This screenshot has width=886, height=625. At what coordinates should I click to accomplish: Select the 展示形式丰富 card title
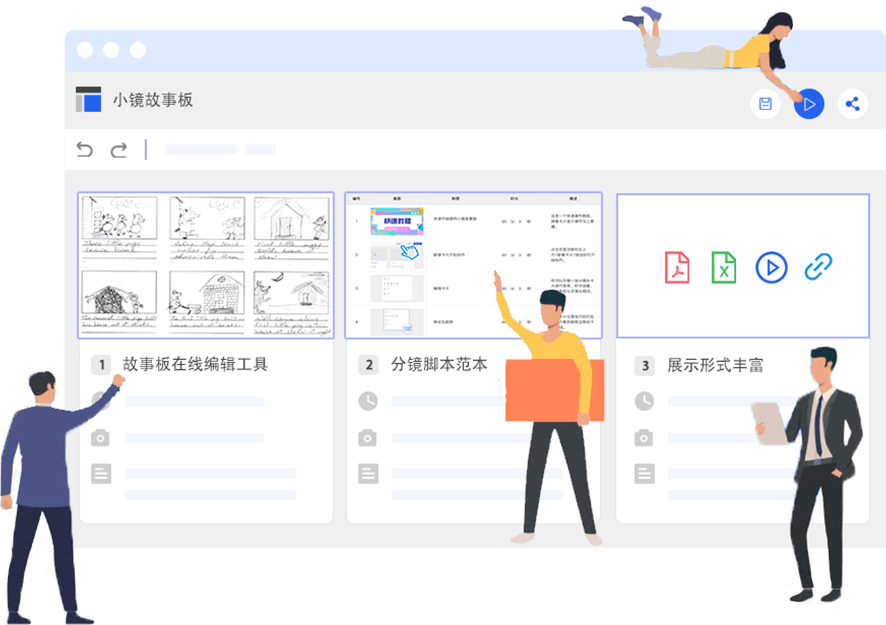[x=715, y=365]
